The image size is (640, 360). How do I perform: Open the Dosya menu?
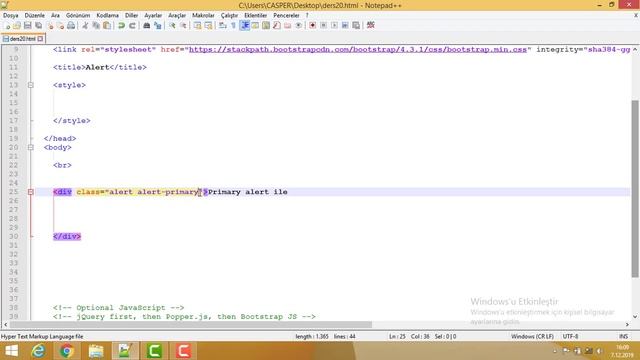tap(11, 15)
